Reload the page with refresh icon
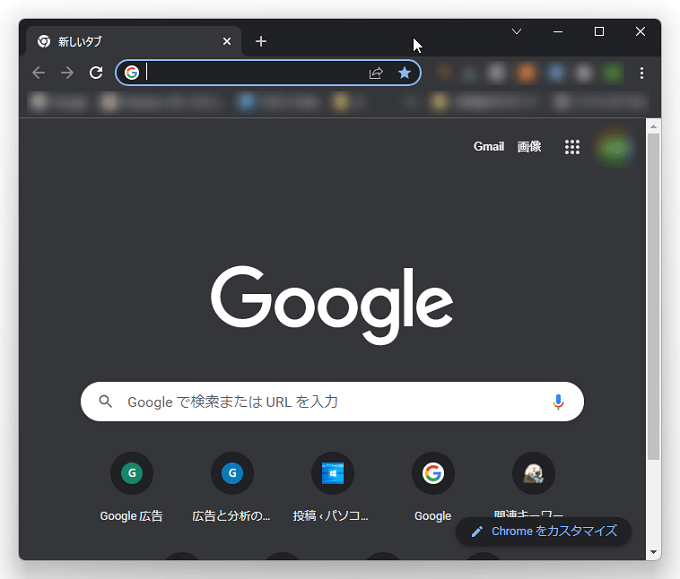This screenshot has width=680, height=579. 96,72
